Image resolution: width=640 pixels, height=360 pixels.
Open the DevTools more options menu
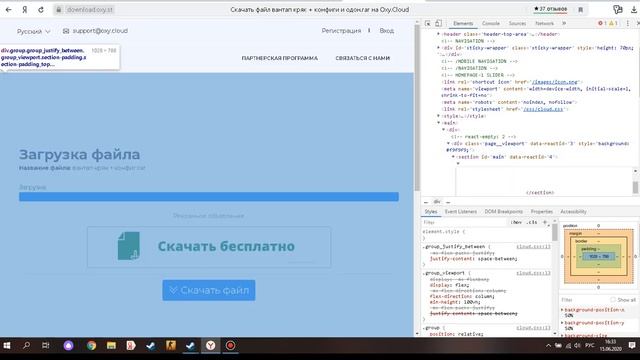pyautogui.click(x=628, y=24)
